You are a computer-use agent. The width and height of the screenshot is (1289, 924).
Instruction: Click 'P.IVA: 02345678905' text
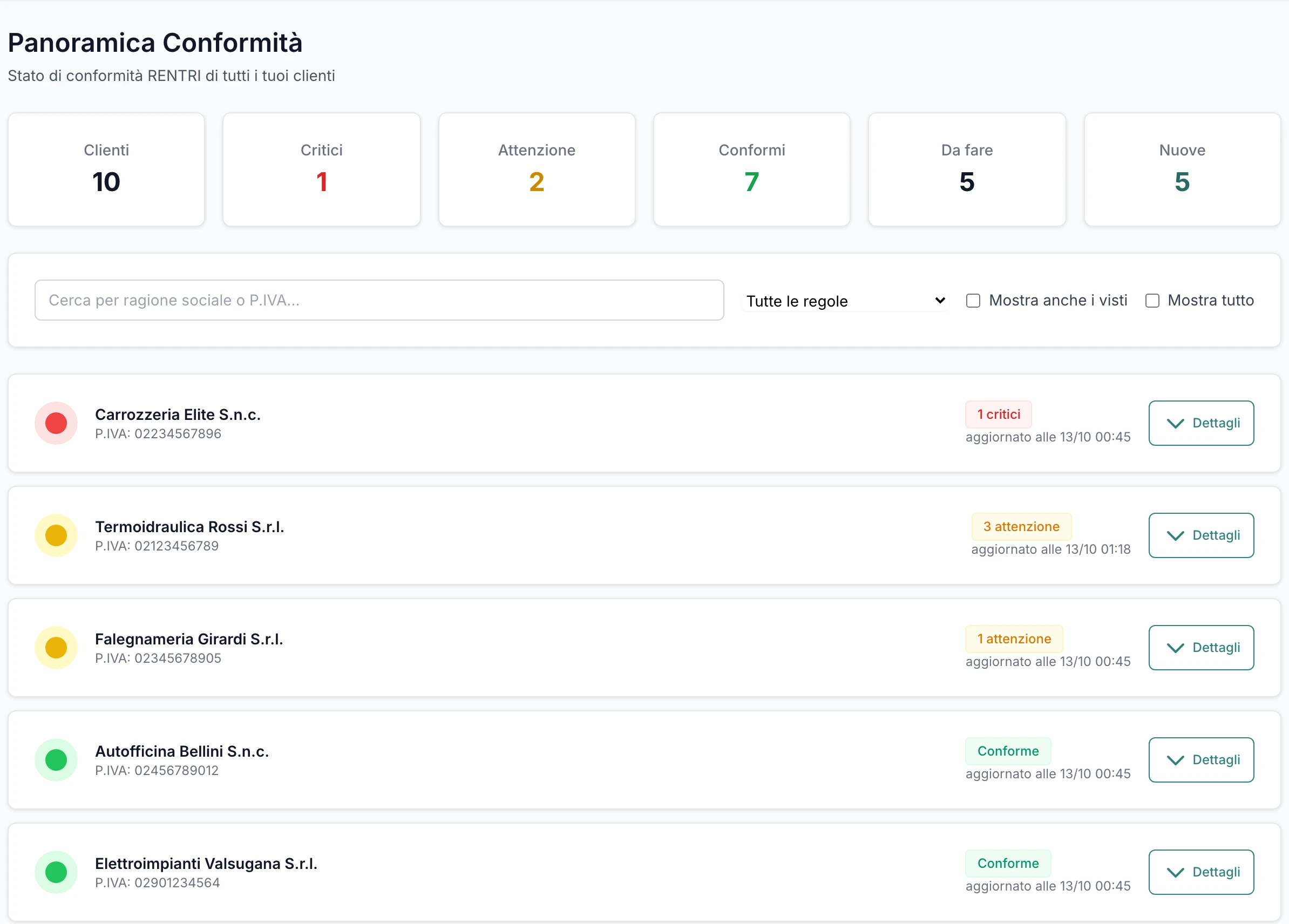click(x=158, y=658)
